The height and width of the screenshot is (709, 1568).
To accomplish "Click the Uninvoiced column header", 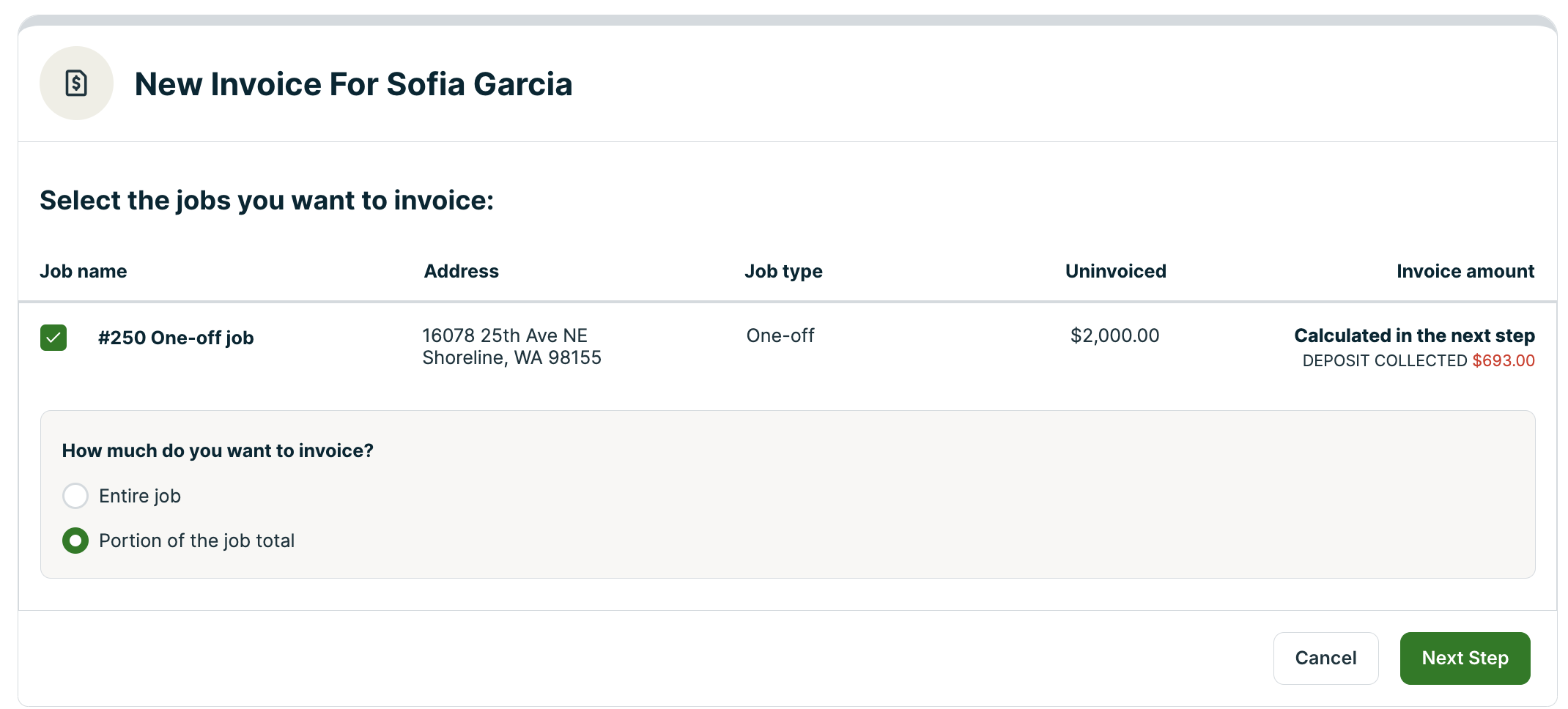I will (x=1115, y=271).
